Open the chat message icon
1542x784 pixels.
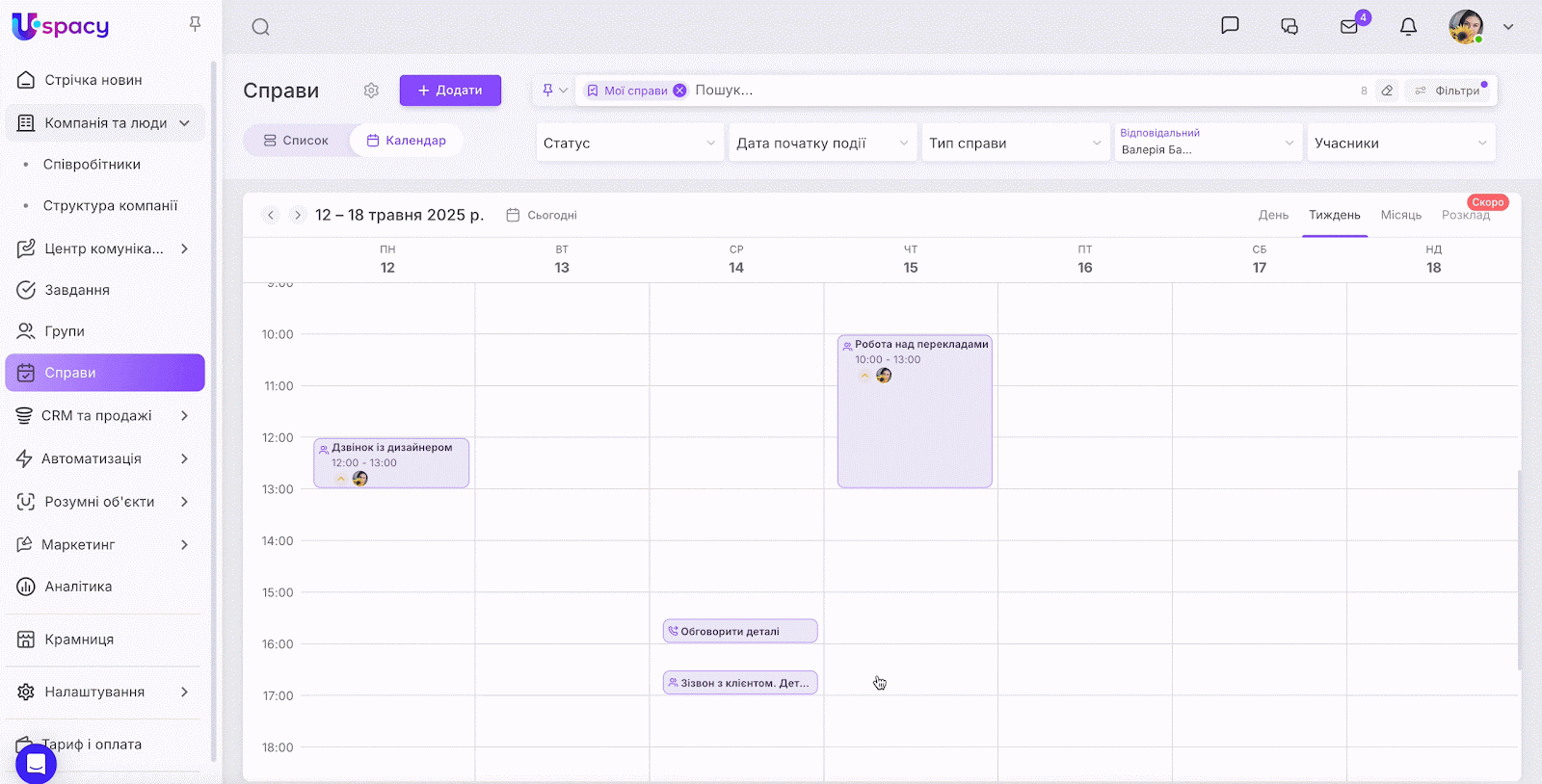point(1230,26)
